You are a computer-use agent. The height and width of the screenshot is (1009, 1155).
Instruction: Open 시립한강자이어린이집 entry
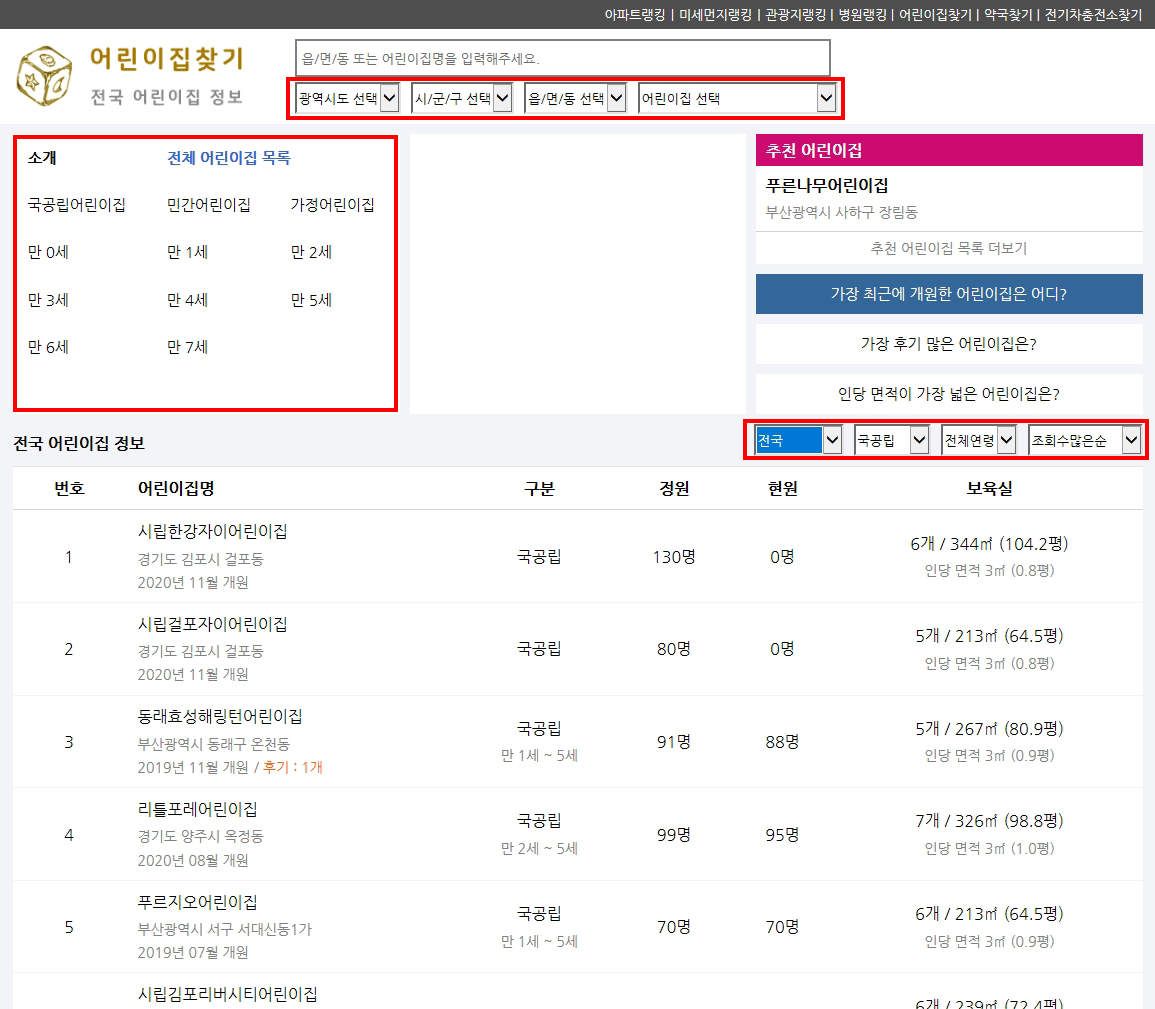point(212,531)
